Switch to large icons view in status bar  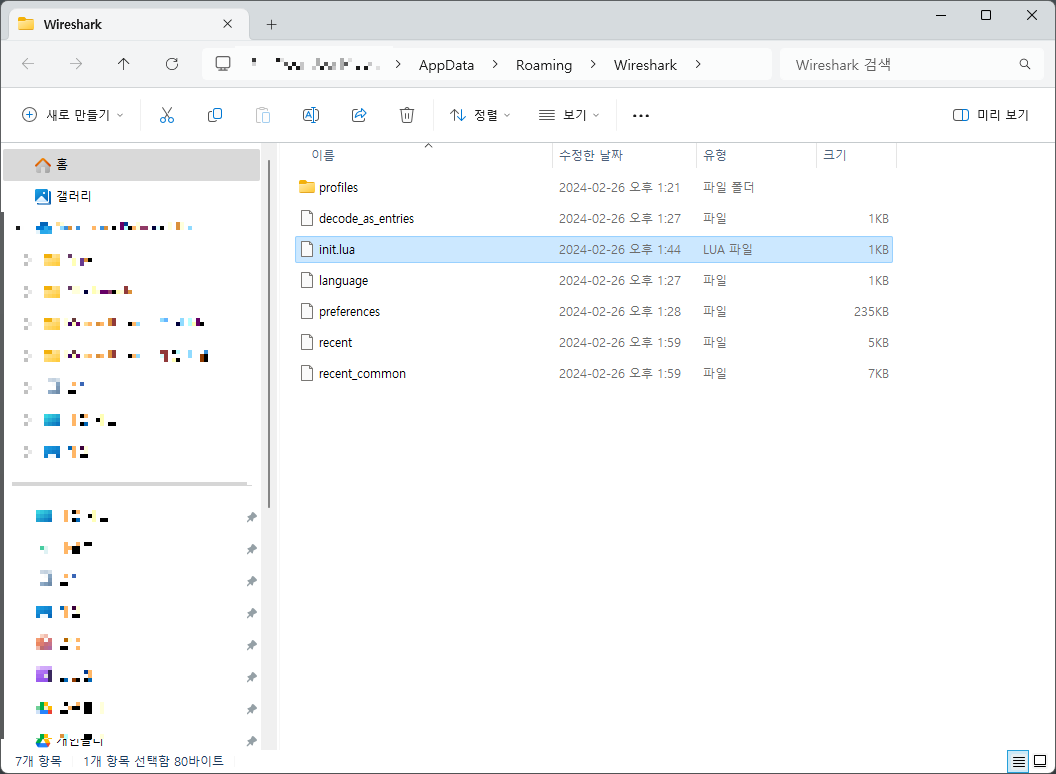[x=1040, y=761]
